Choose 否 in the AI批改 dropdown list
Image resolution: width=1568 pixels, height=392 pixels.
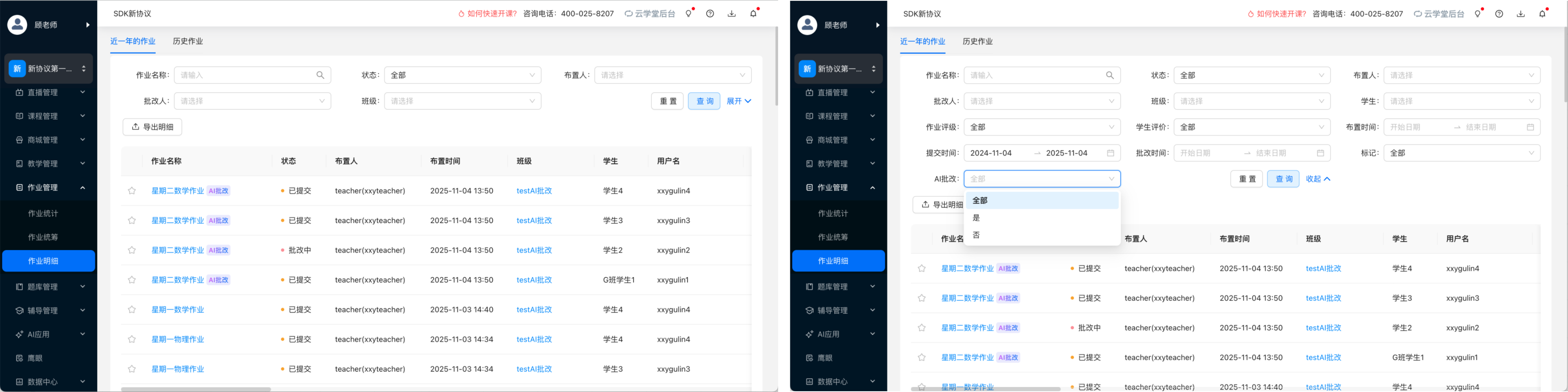point(1042,235)
